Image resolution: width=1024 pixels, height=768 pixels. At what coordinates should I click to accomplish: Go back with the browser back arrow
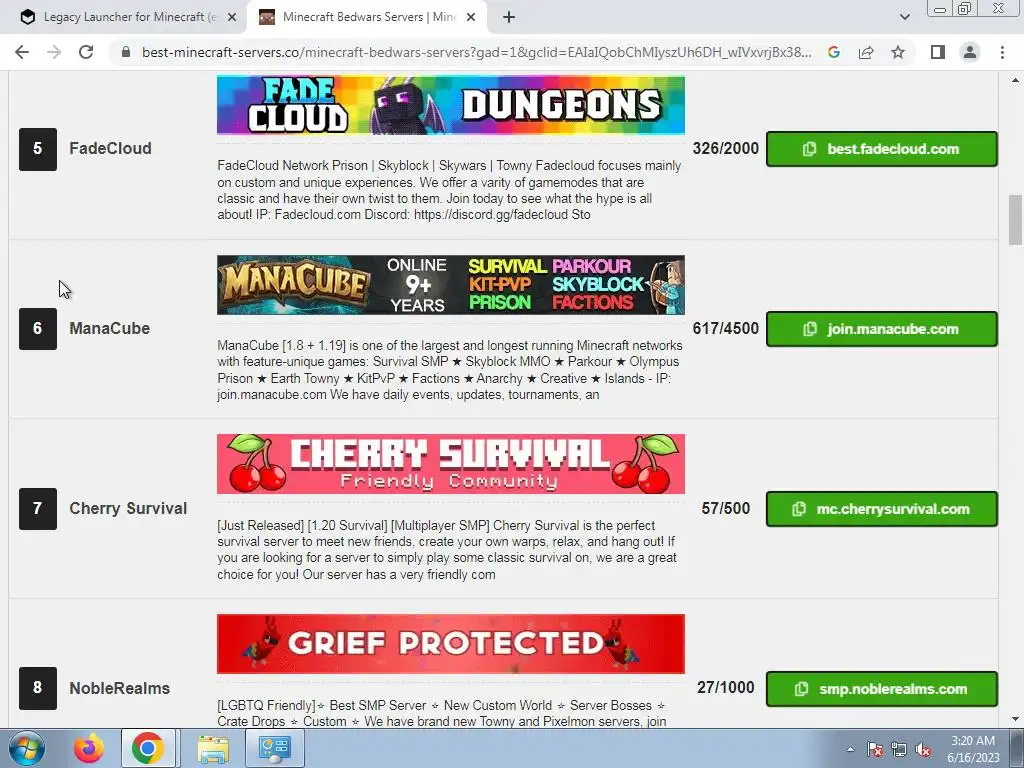22,52
